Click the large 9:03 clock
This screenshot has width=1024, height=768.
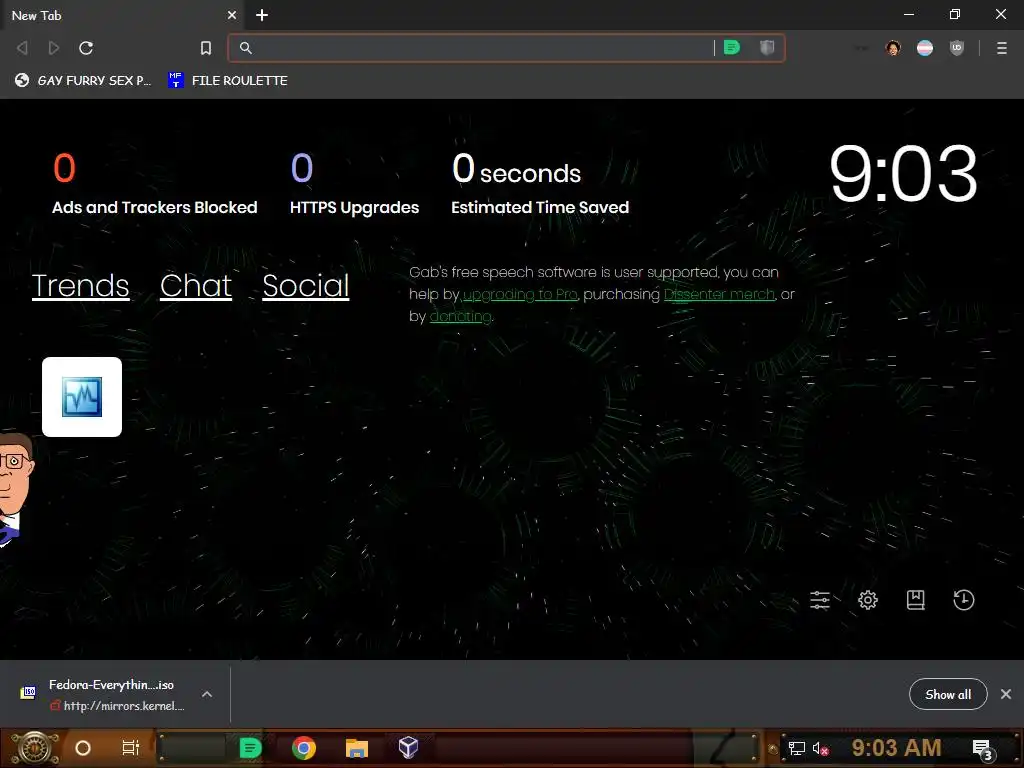[903, 174]
